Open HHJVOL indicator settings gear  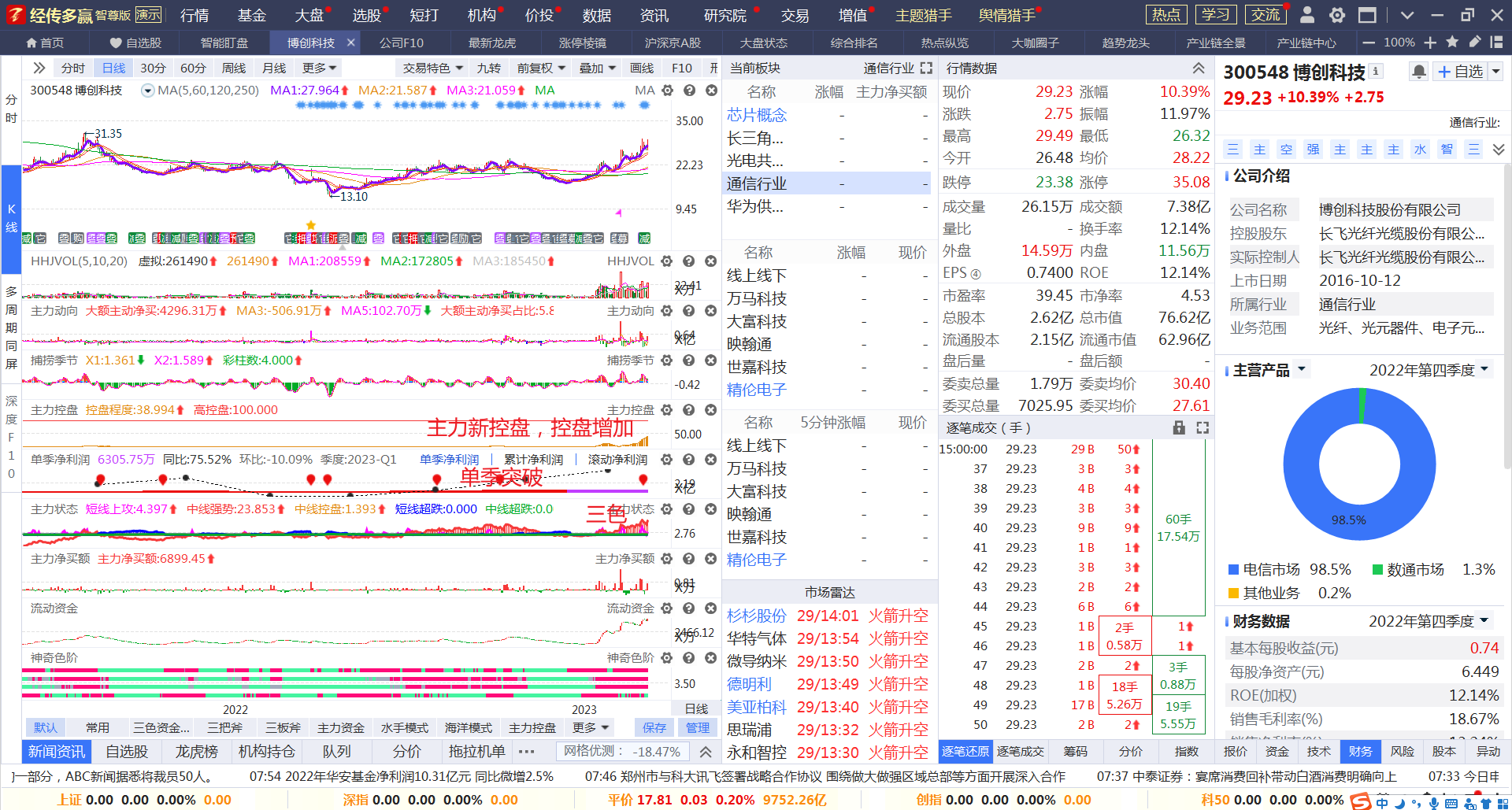[666, 261]
